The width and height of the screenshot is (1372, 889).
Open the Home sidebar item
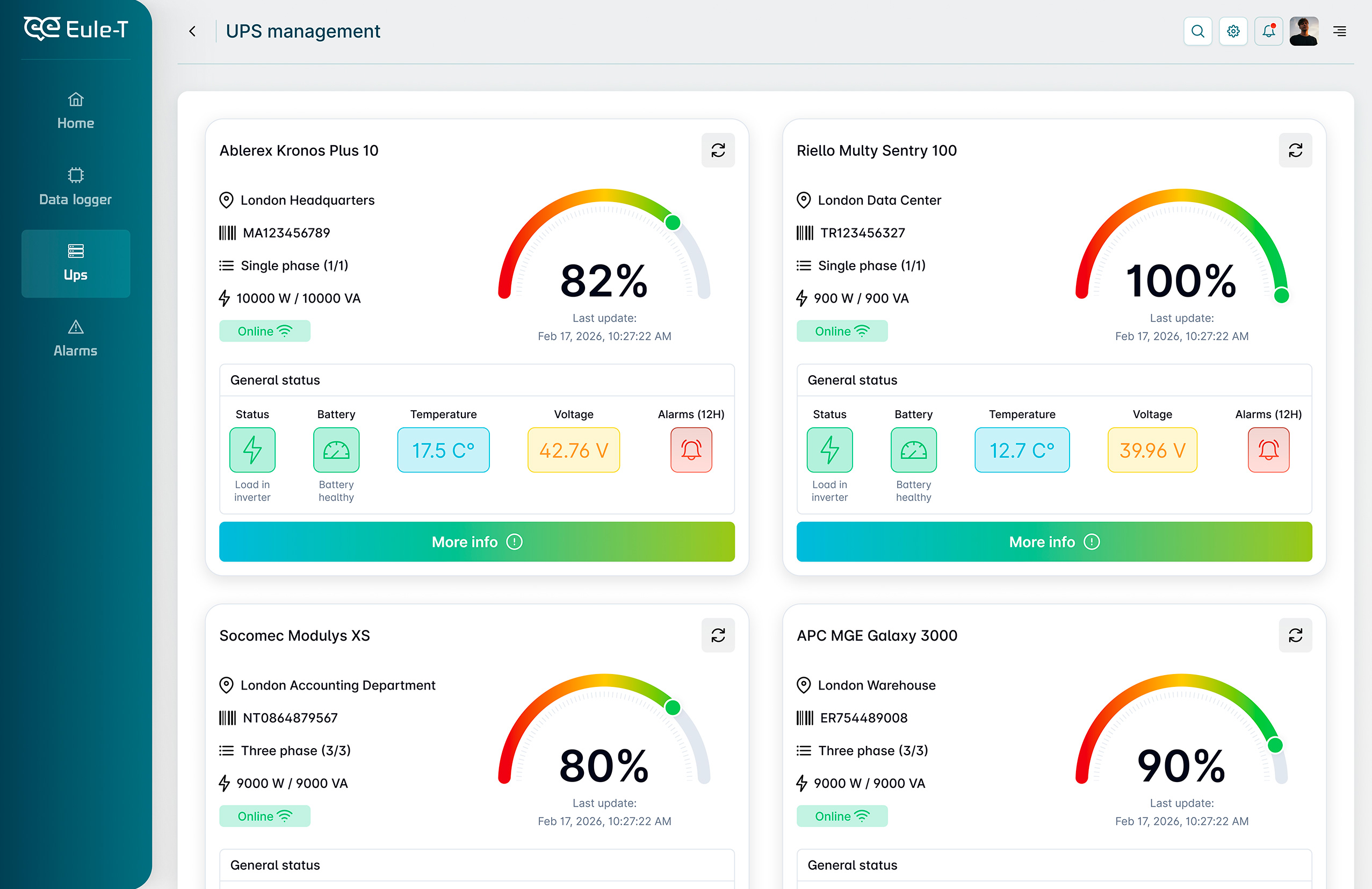tap(76, 111)
